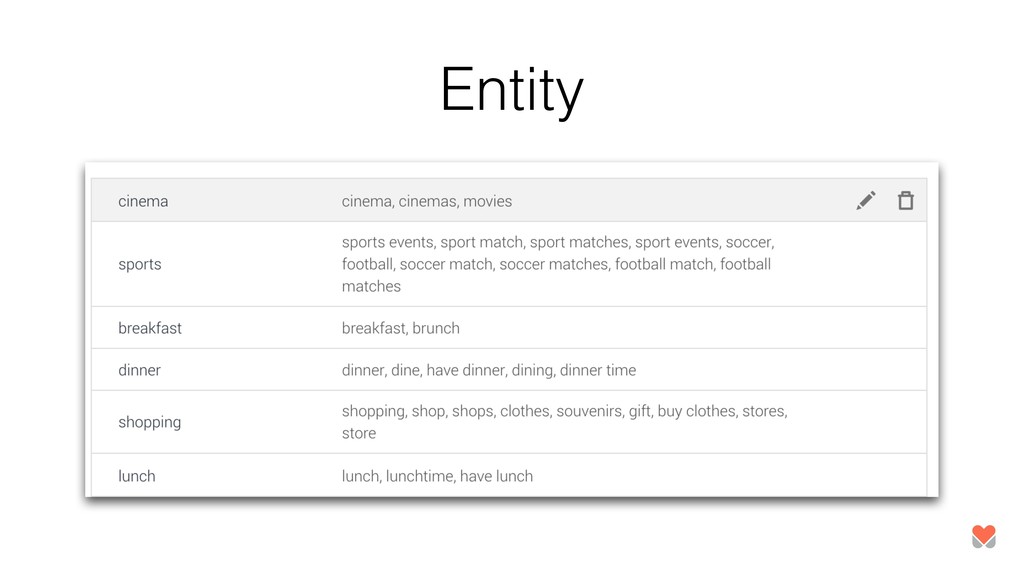Click the orange heart logo icon

[984, 536]
